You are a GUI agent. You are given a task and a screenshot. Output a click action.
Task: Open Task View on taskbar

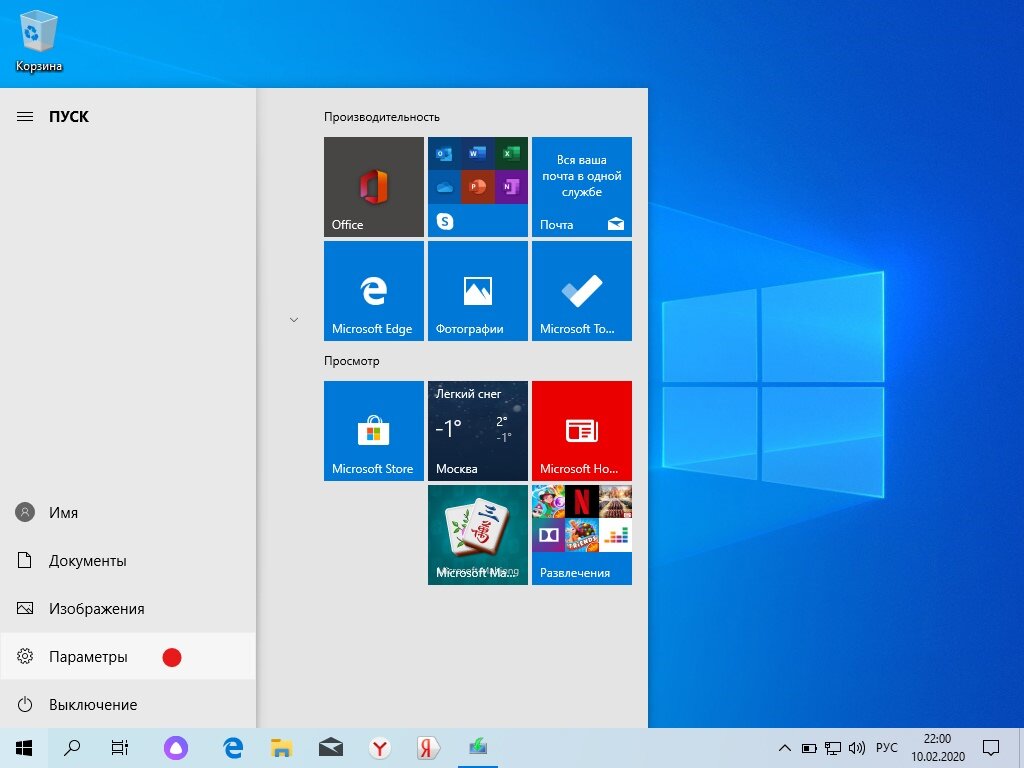tap(120, 748)
